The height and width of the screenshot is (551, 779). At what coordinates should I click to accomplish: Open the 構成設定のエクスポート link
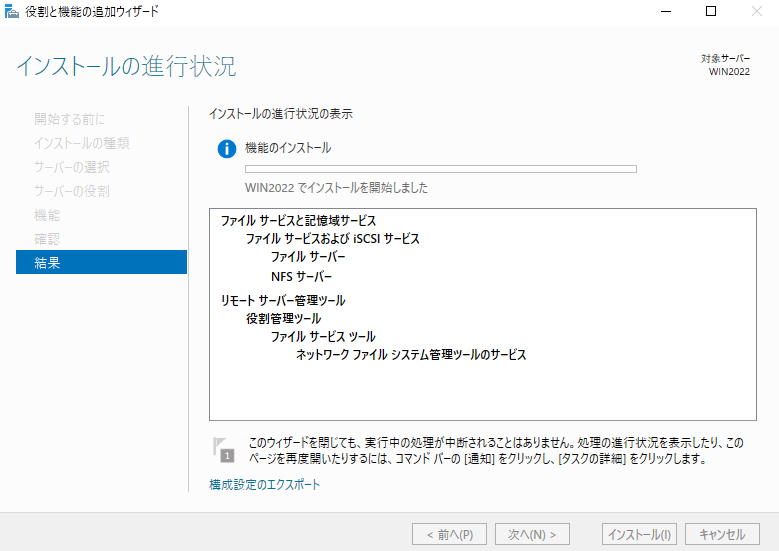pyautogui.click(x=265, y=485)
